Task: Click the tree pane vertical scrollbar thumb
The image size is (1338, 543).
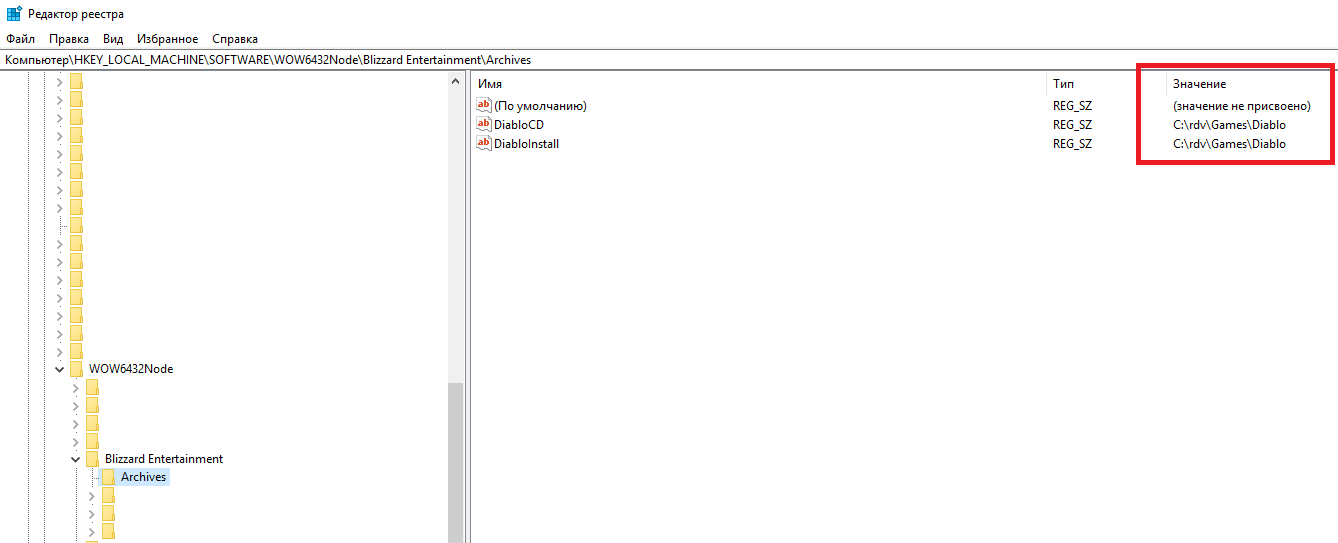Action: (x=456, y=462)
